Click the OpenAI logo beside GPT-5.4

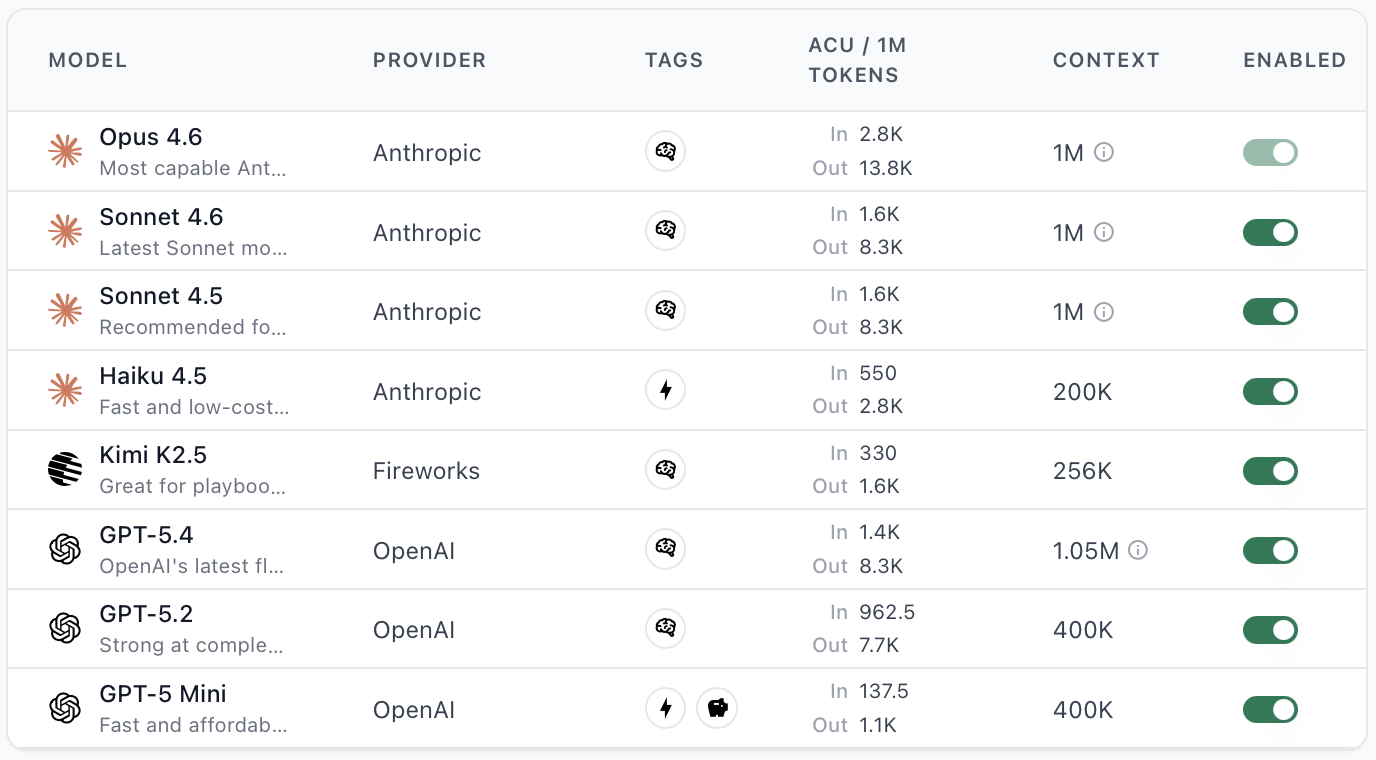[64, 547]
